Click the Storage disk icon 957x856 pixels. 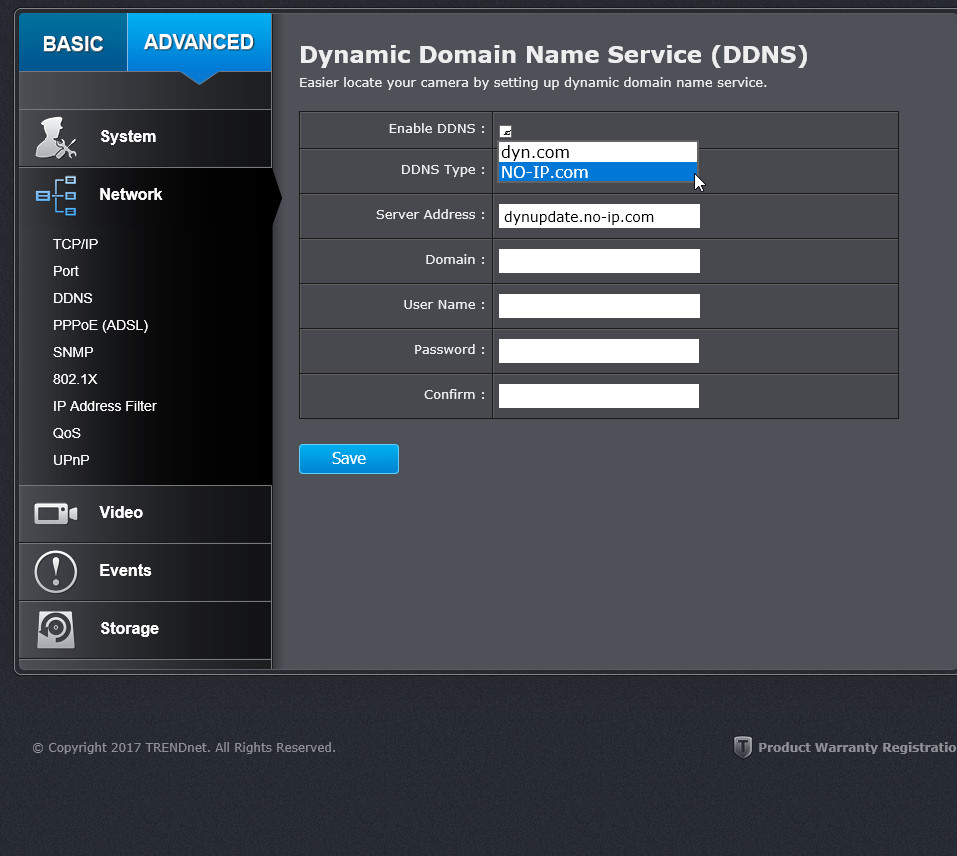56,629
